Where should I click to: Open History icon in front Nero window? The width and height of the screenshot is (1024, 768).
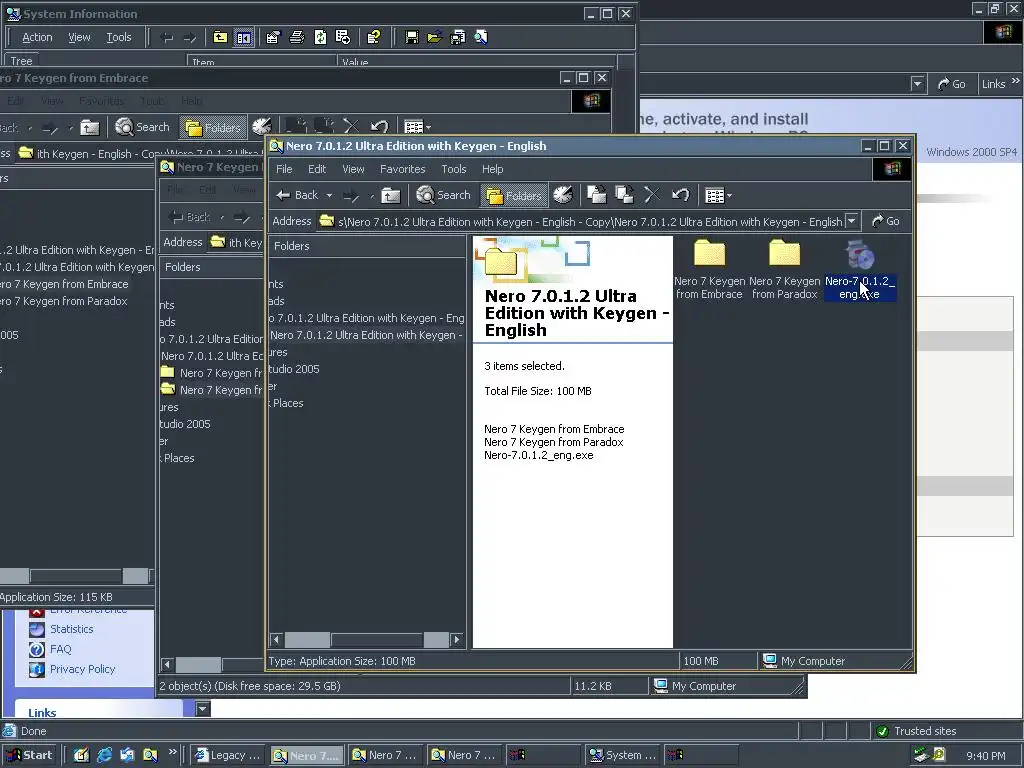tap(562, 195)
